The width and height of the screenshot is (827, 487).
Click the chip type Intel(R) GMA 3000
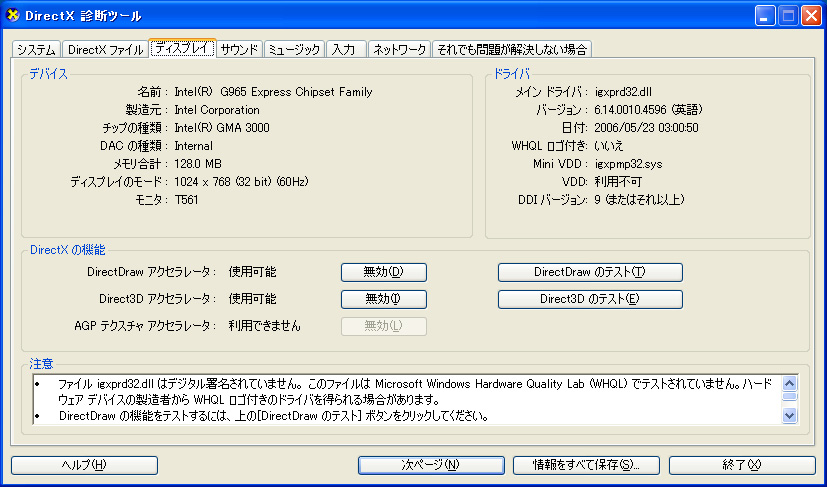point(222,128)
